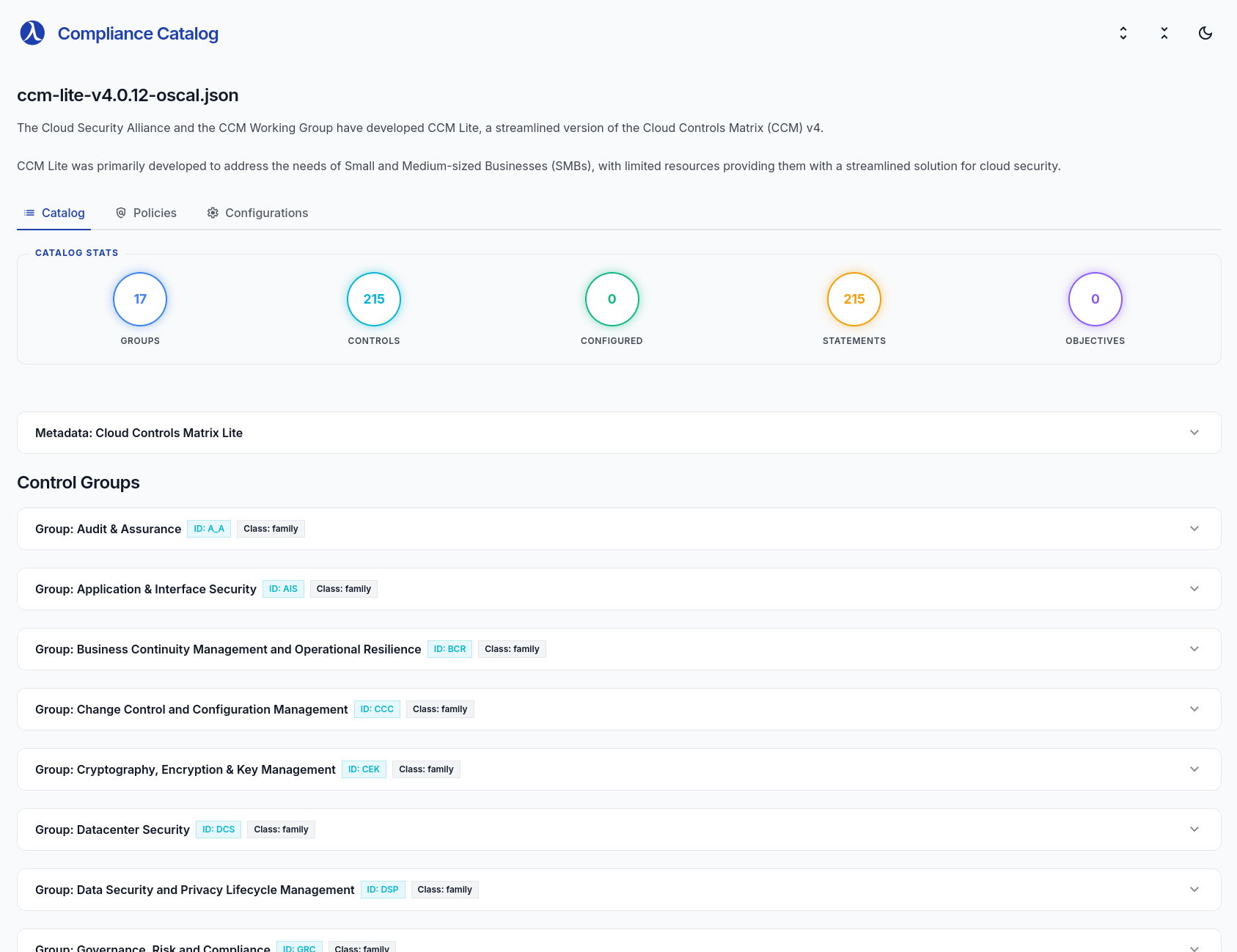Collapse all sections using the collapse-all icon
The width and height of the screenshot is (1237, 952).
[1164, 33]
